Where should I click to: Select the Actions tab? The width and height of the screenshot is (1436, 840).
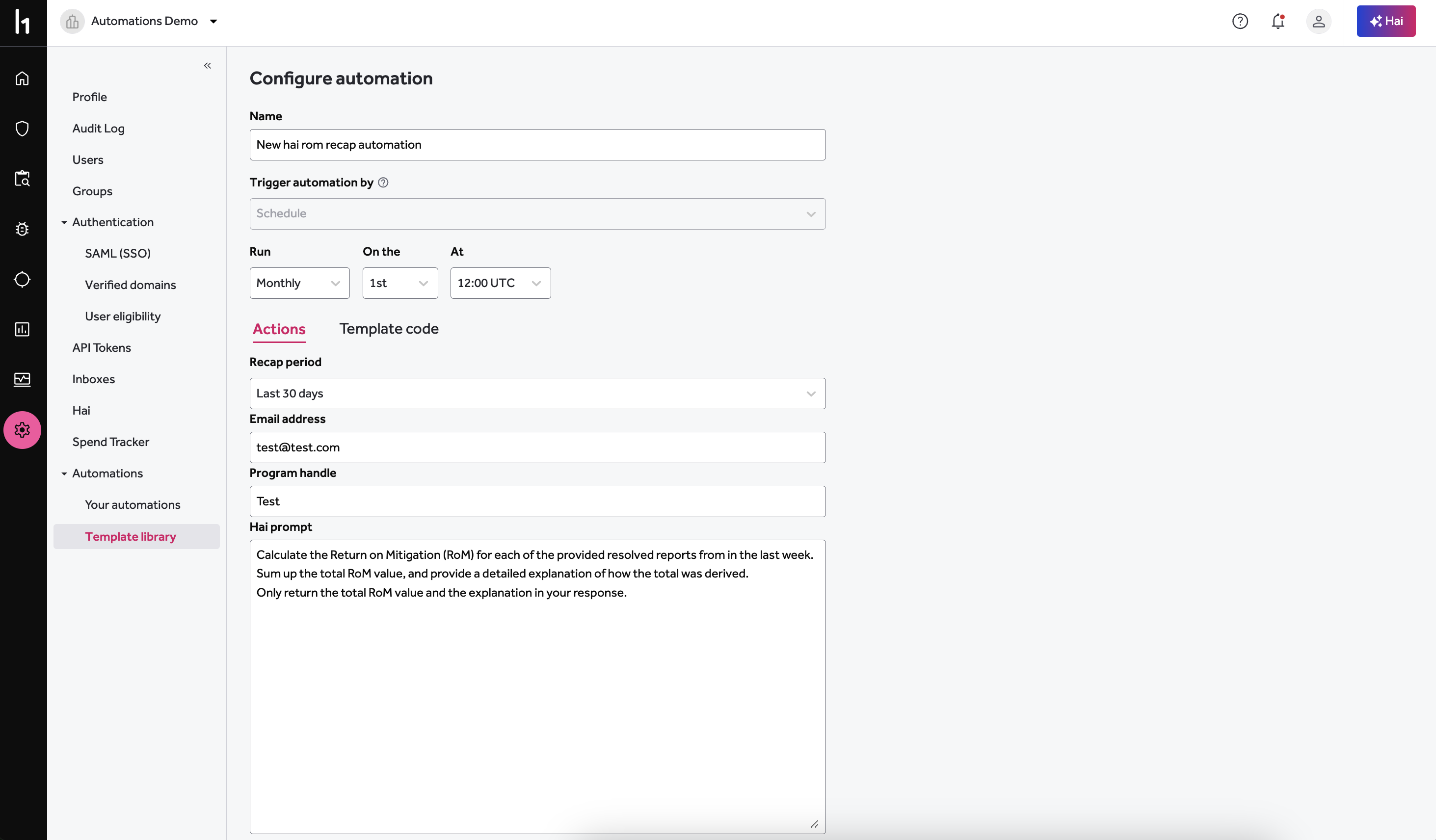[279, 329]
